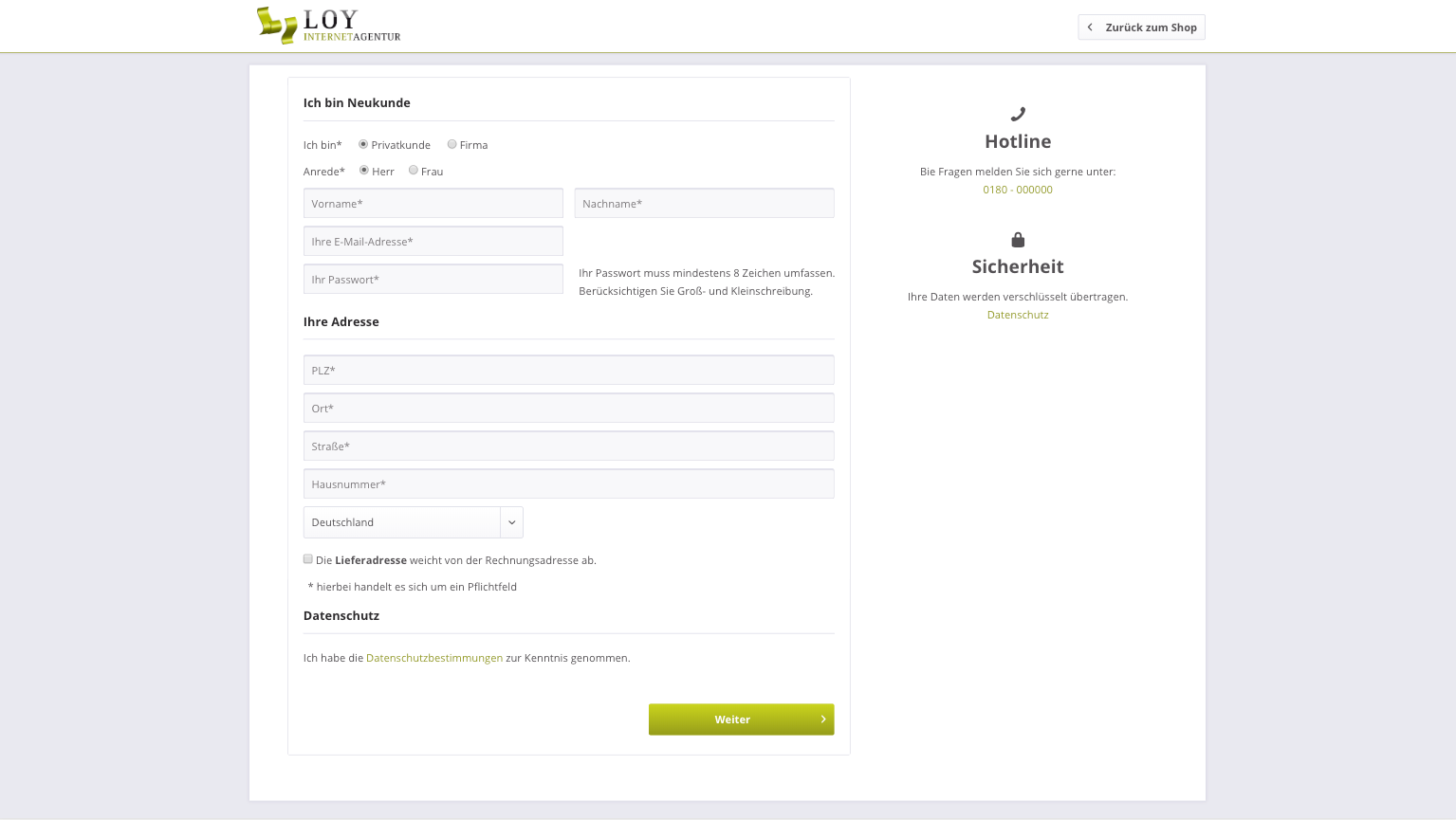Click the E-Mail-Adresse input field

(x=433, y=241)
